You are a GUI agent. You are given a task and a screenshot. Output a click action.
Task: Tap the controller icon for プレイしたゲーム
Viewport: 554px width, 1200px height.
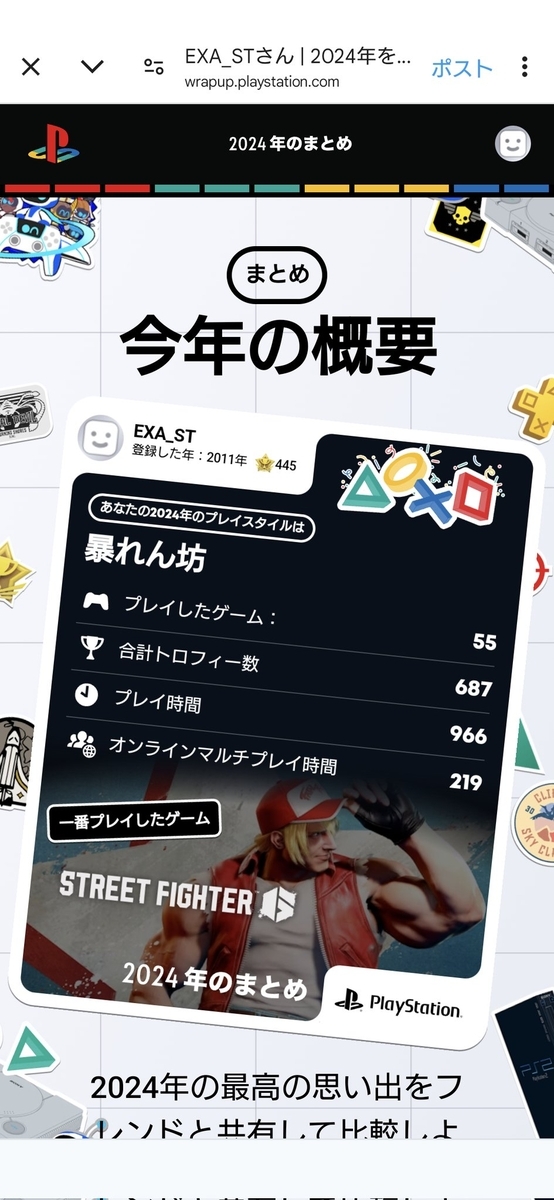click(96, 601)
